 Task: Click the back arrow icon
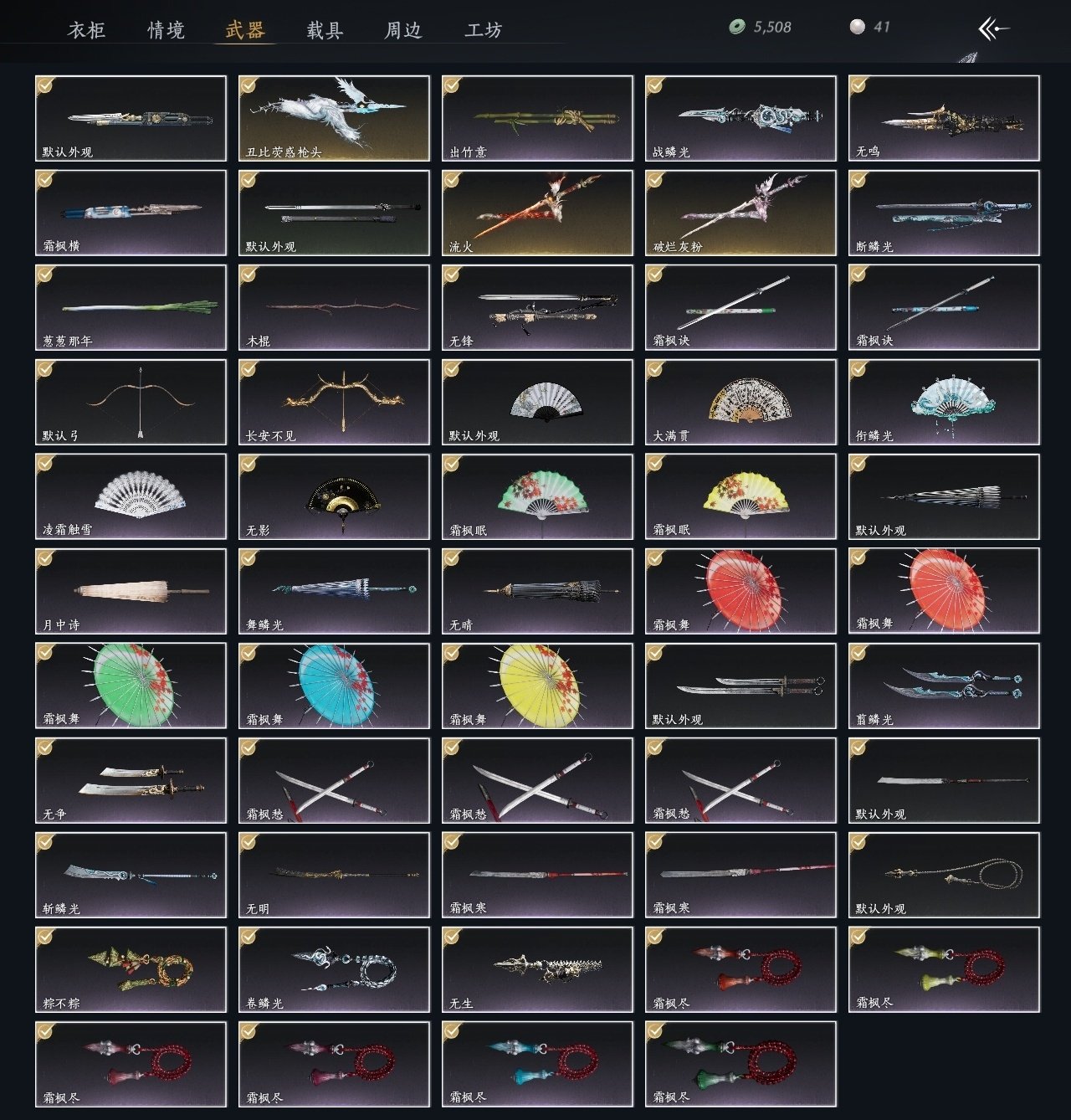993,29
